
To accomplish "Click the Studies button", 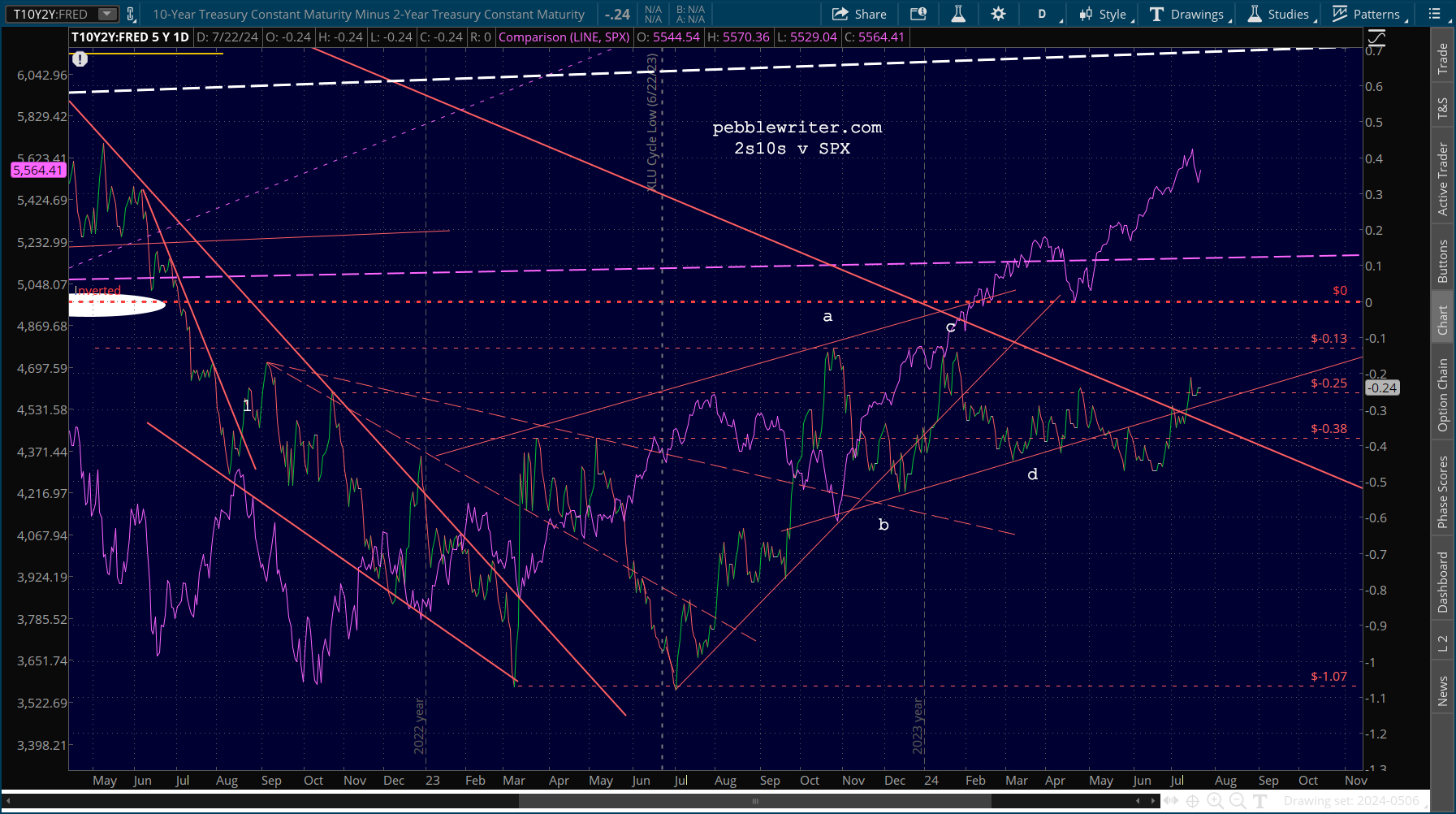I will point(1279,14).
